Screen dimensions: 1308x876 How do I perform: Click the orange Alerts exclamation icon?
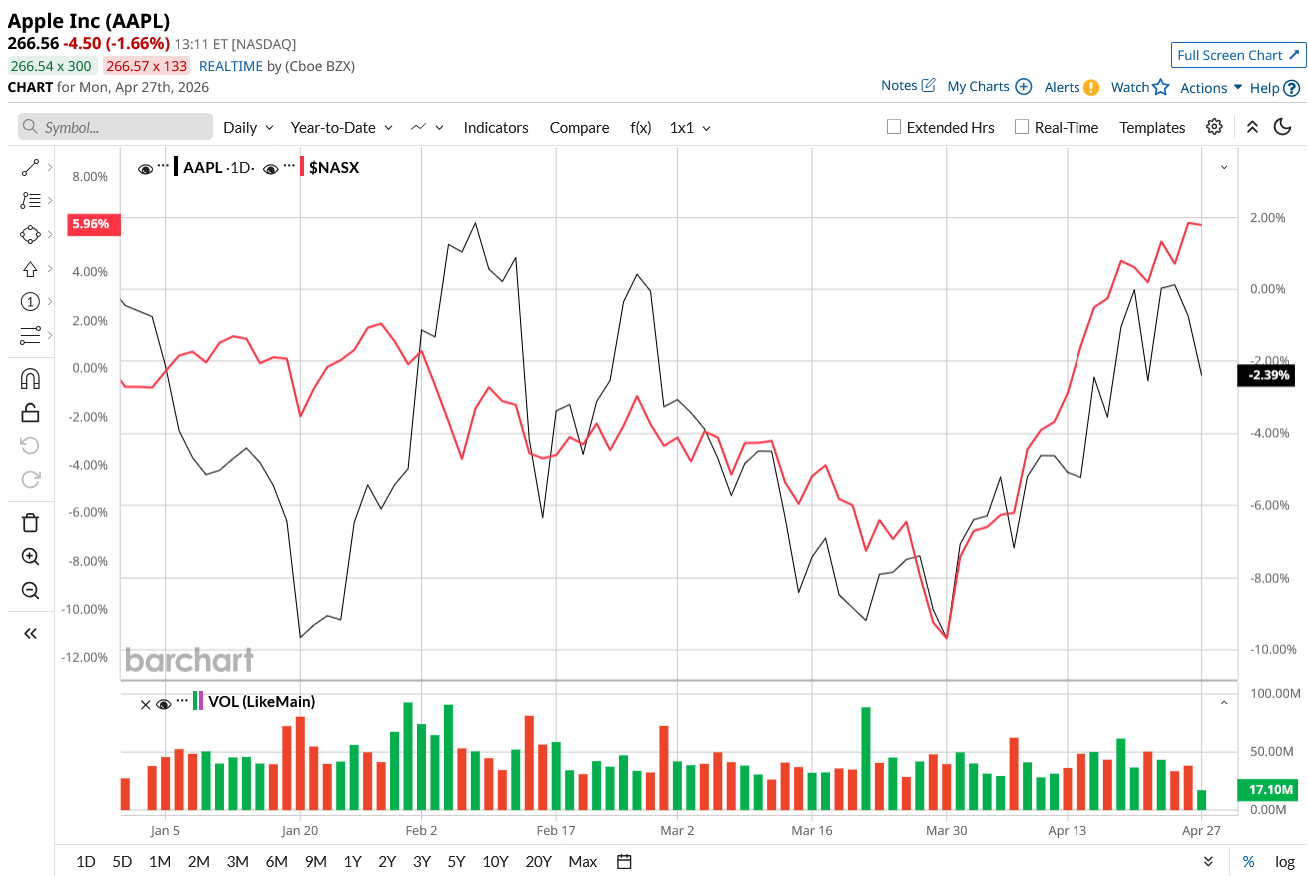(x=1091, y=87)
